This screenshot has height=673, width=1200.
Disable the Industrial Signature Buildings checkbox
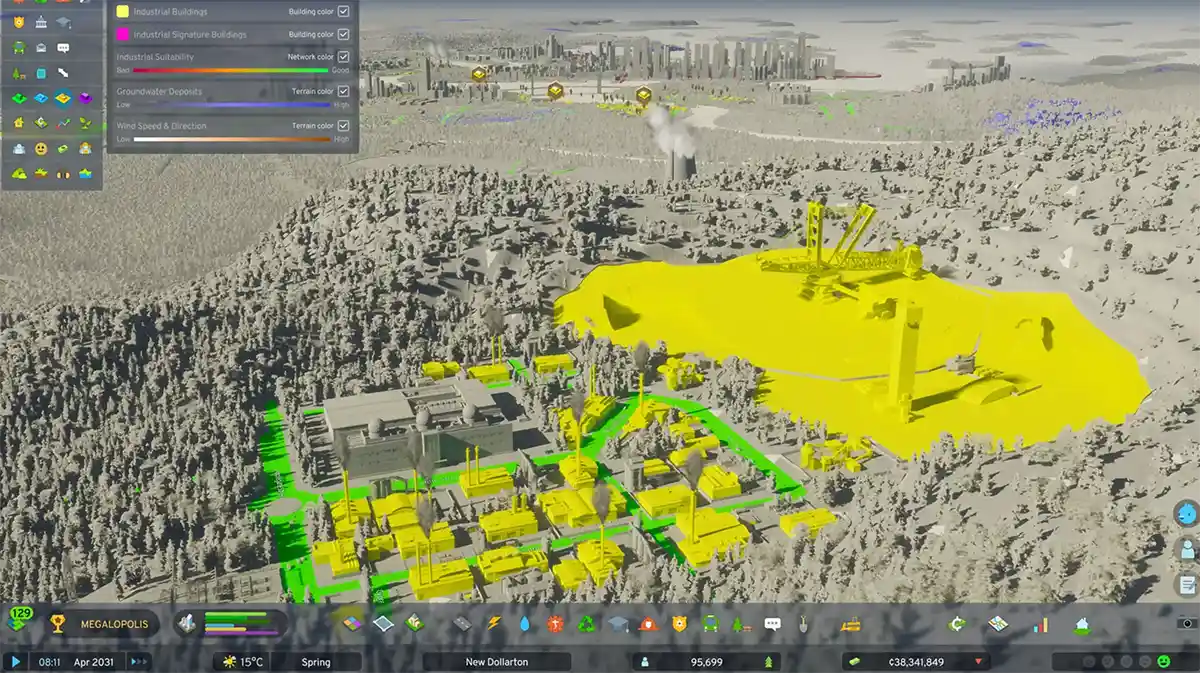click(342, 34)
